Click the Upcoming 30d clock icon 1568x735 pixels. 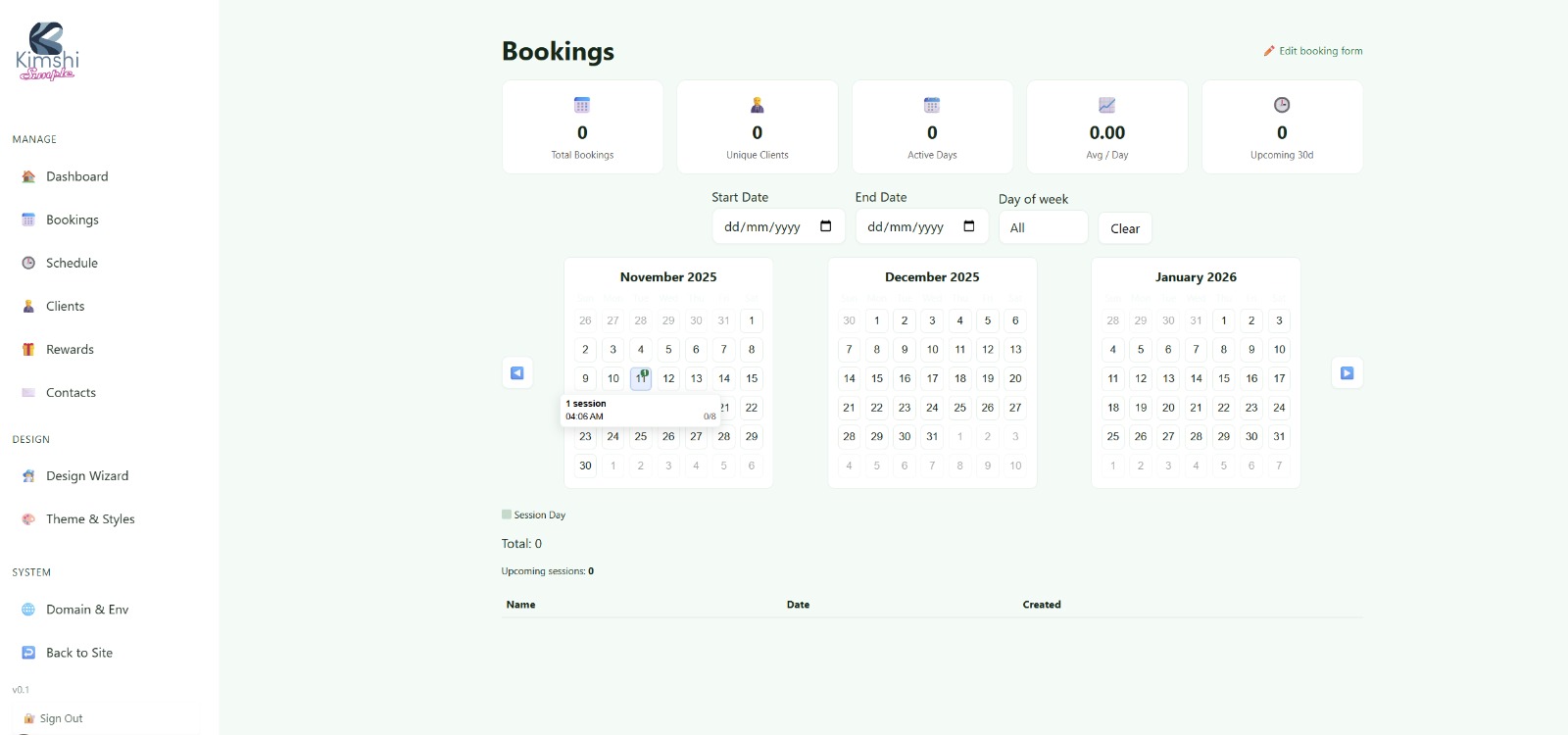pos(1282,105)
